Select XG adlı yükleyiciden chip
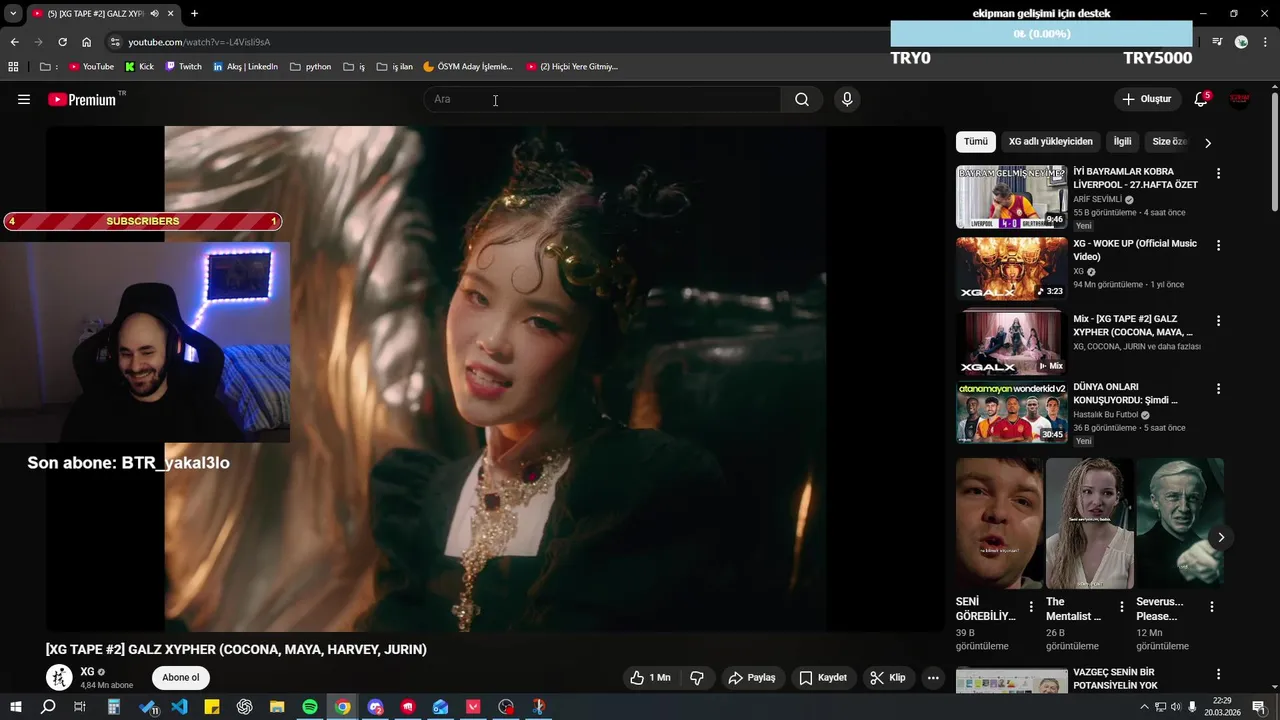The width and height of the screenshot is (1280, 720). tap(1050, 142)
